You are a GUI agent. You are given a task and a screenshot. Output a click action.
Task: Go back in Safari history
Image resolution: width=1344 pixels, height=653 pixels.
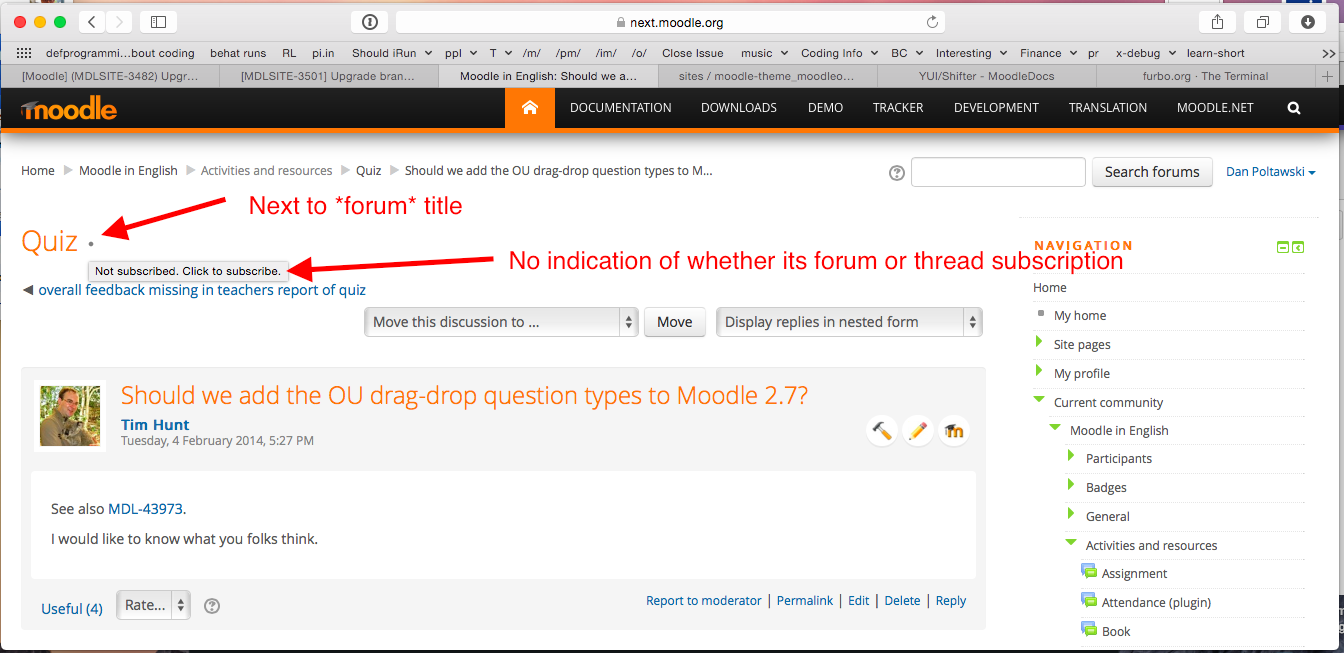[91, 22]
